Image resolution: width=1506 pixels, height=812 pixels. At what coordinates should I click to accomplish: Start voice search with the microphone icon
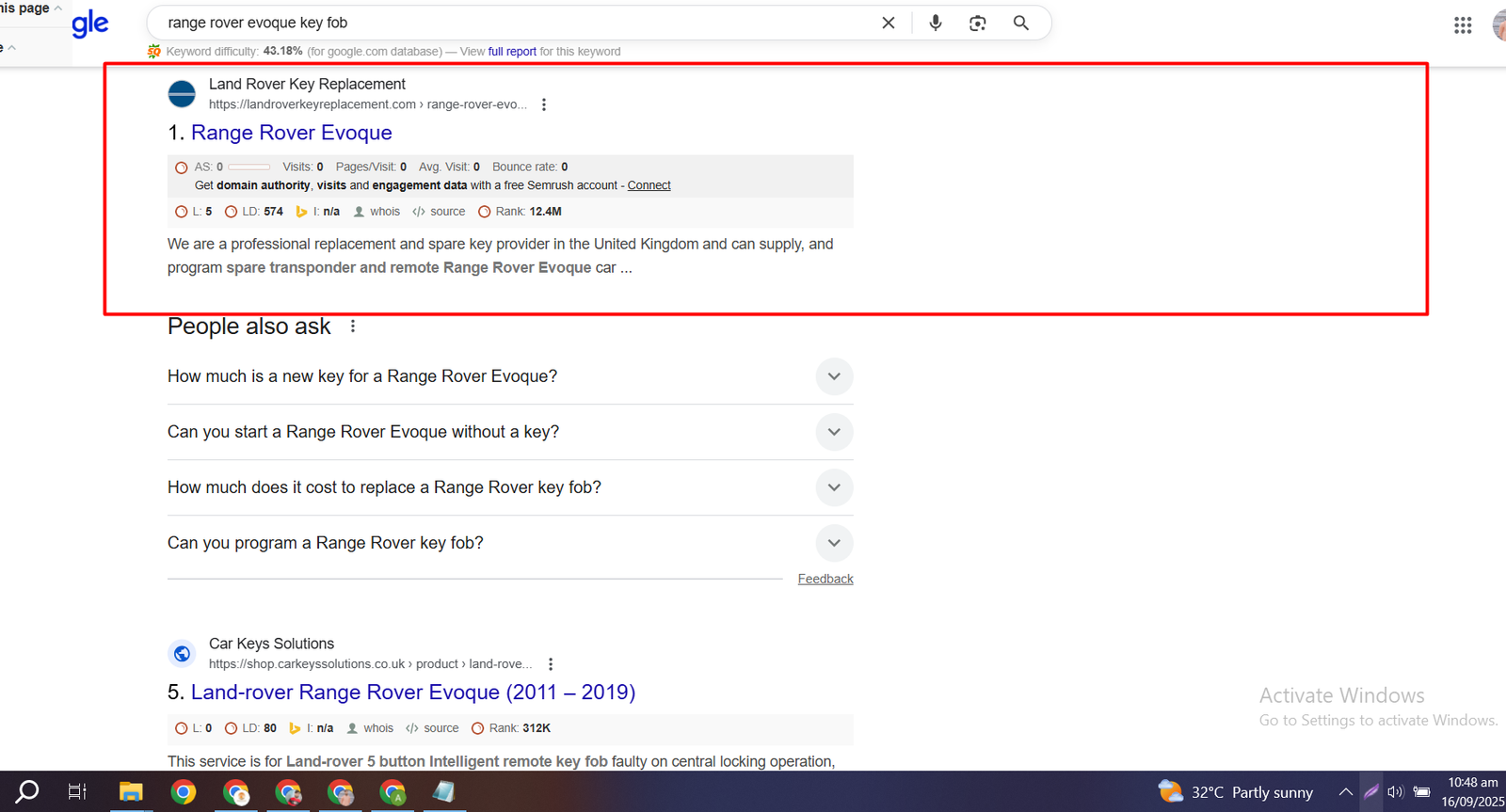[935, 23]
